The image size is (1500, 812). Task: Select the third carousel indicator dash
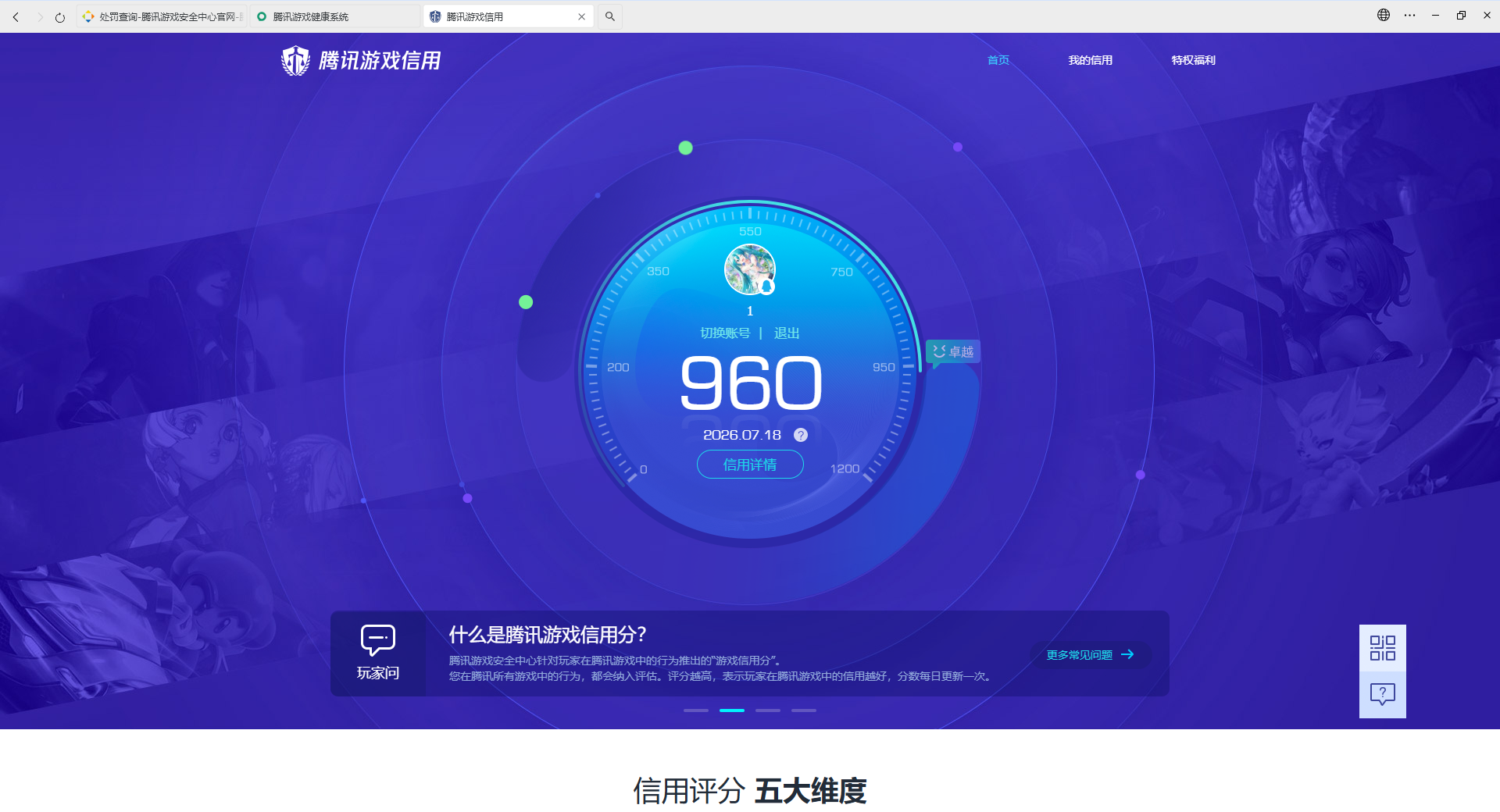pos(768,710)
